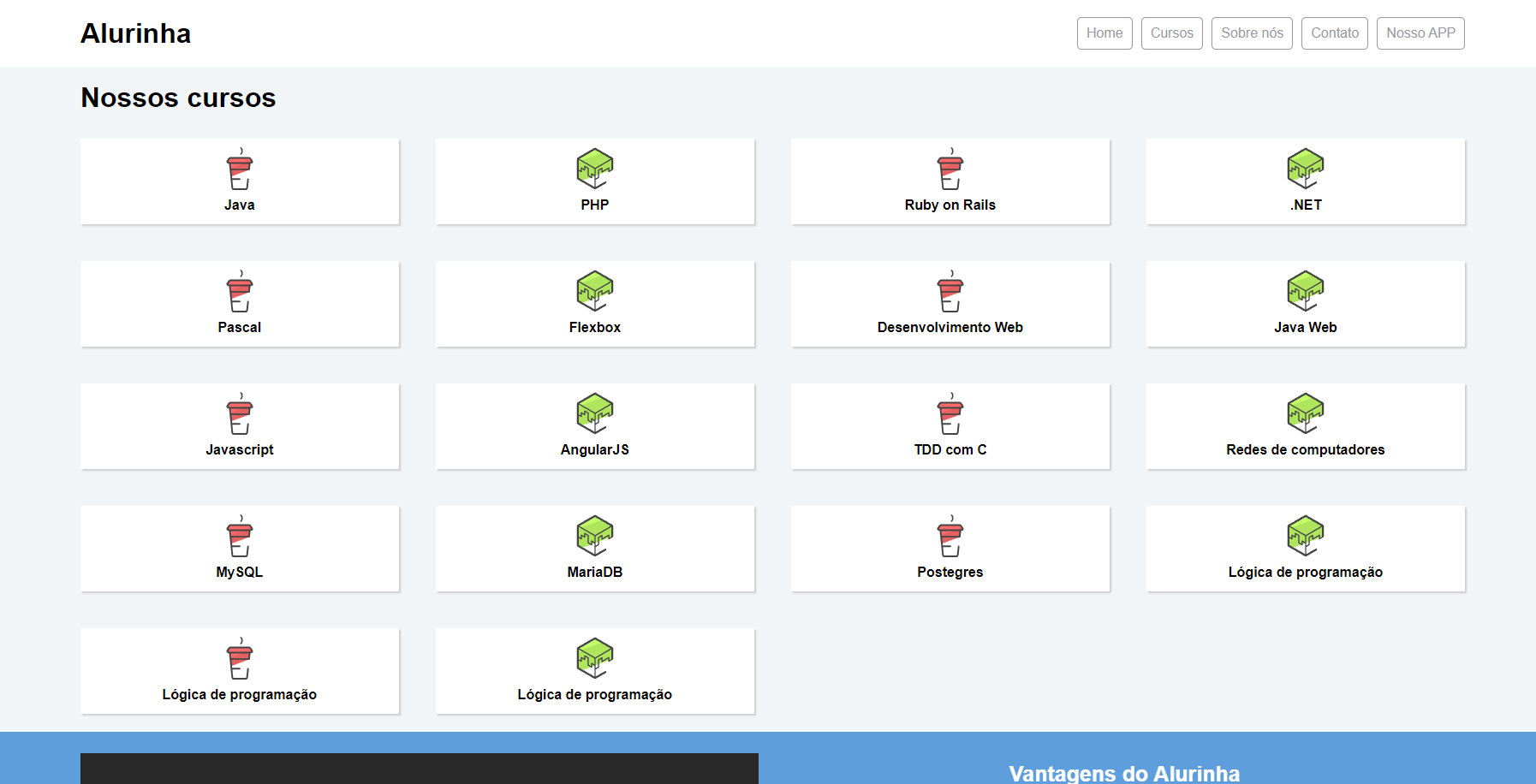Screen dimensions: 1536x784
Task: Open the Cursos navigation item
Action: pos(1171,33)
